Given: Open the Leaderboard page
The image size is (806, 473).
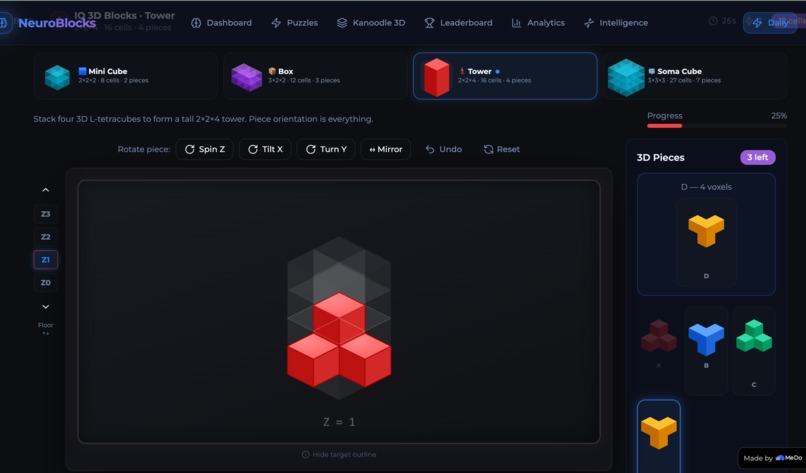Looking at the screenshot, I should (458, 23).
